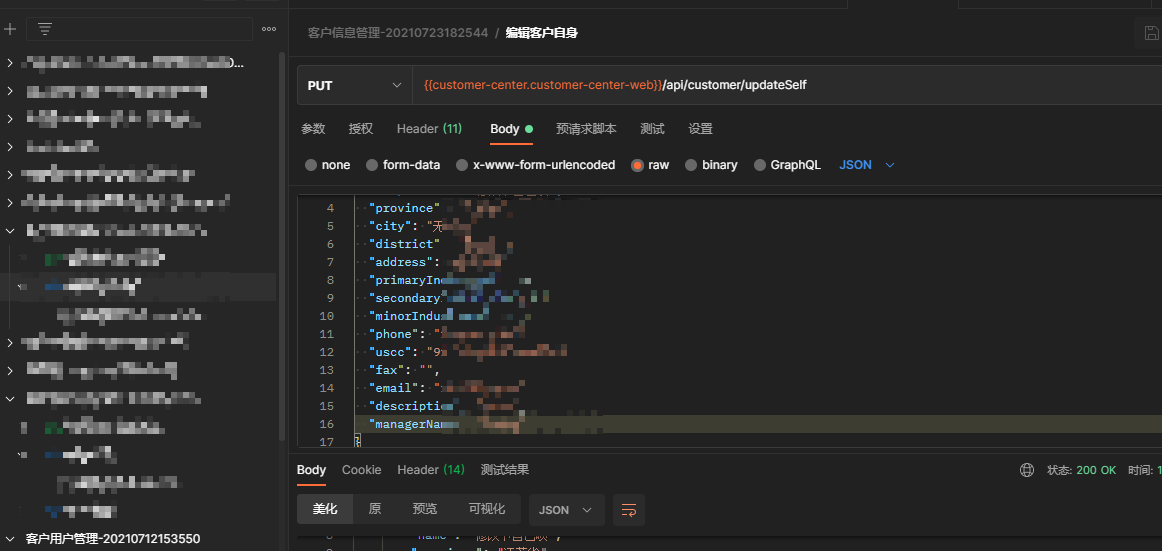Select x-www-form-urlencoded body type
Viewport: 1162px width, 551px height.
pos(536,165)
